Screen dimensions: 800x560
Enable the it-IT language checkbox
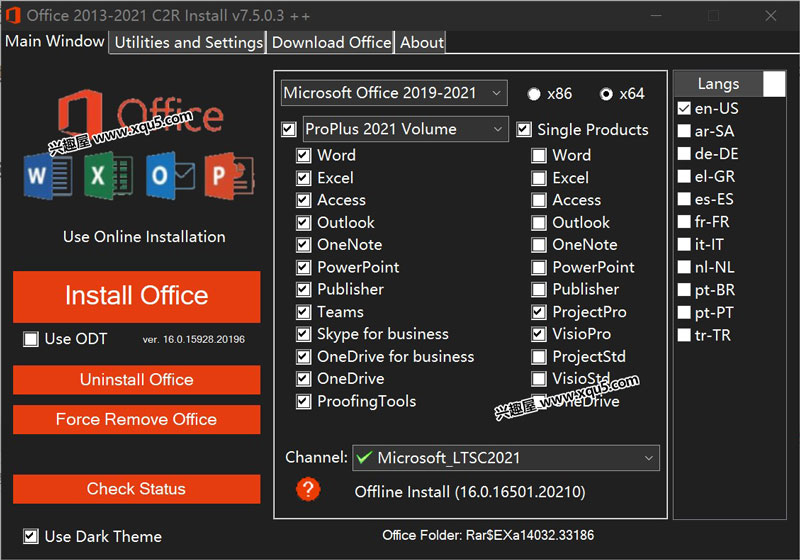684,244
